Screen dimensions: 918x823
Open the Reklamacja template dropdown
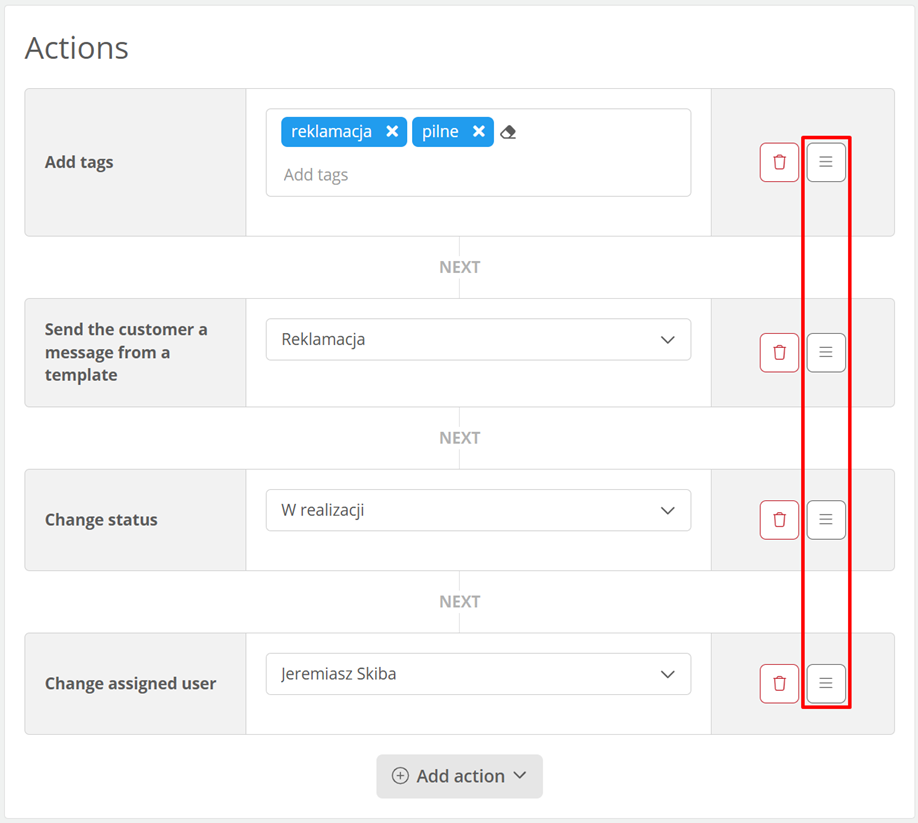pyautogui.click(x=478, y=340)
